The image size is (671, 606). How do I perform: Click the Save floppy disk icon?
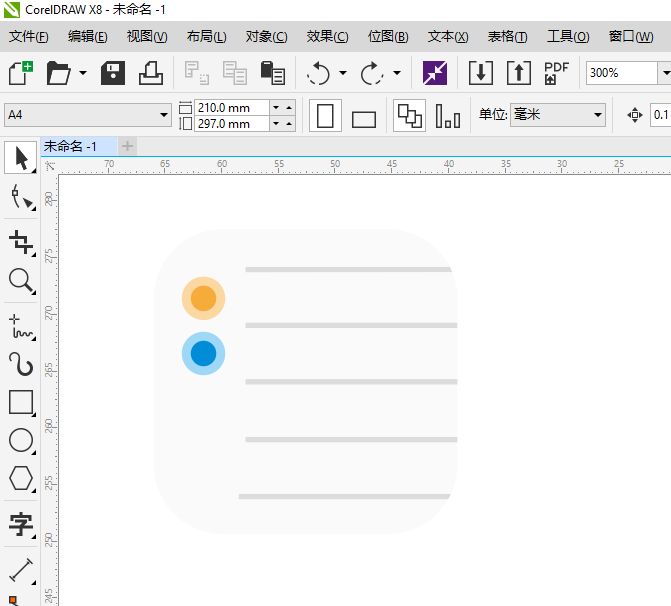(x=113, y=73)
